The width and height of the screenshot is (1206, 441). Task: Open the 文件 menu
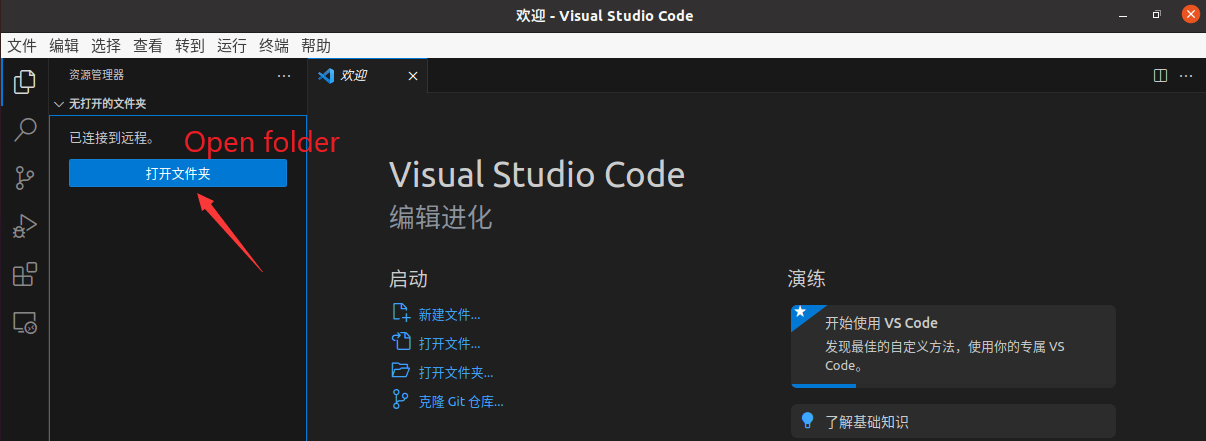coord(22,45)
